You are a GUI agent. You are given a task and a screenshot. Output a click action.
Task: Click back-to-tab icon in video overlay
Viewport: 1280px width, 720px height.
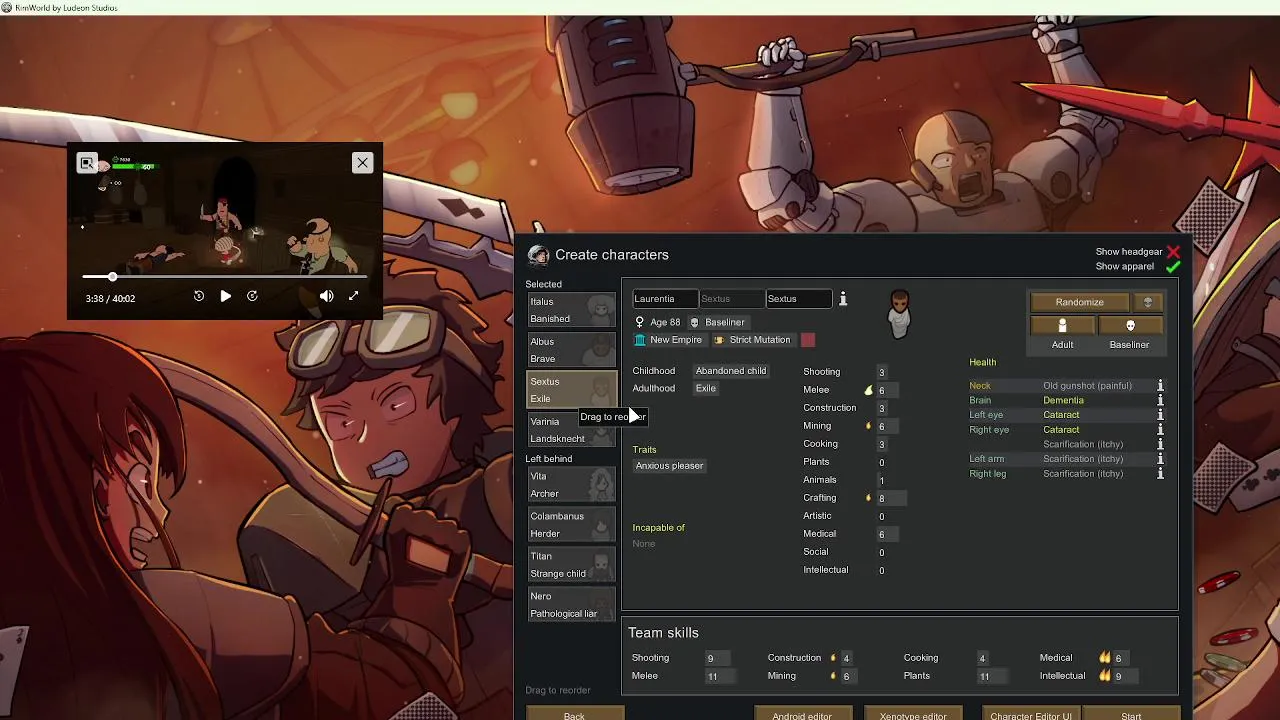pos(87,163)
